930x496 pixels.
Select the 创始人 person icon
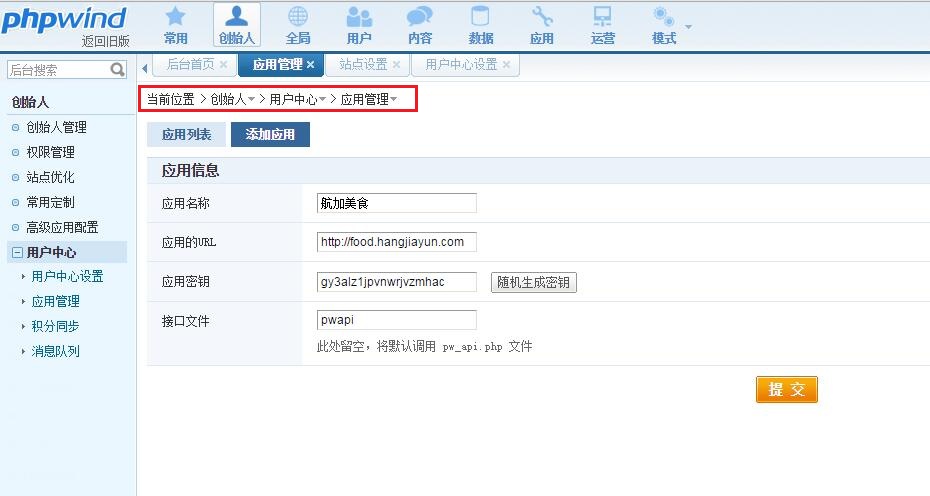pyautogui.click(x=237, y=26)
